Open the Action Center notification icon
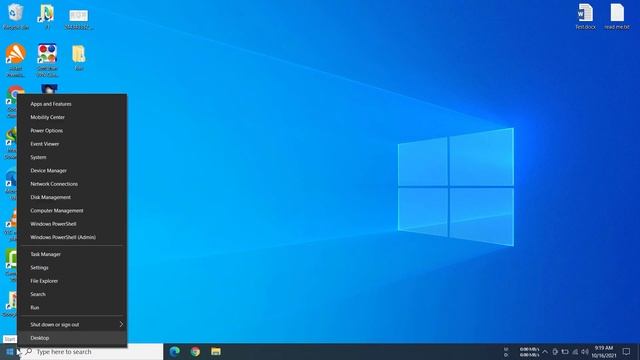Screen dimensions: 640x360 pos(627,351)
